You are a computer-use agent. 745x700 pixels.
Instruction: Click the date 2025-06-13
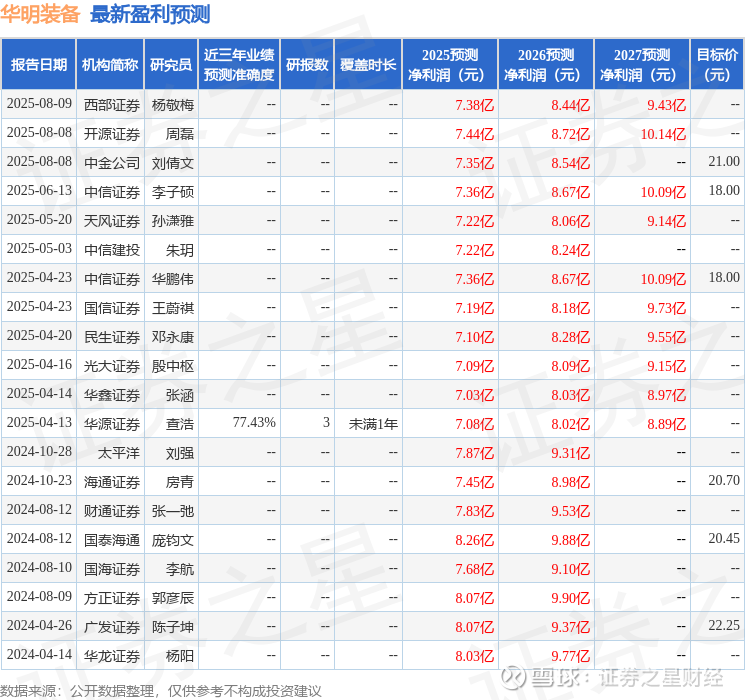click(x=39, y=191)
